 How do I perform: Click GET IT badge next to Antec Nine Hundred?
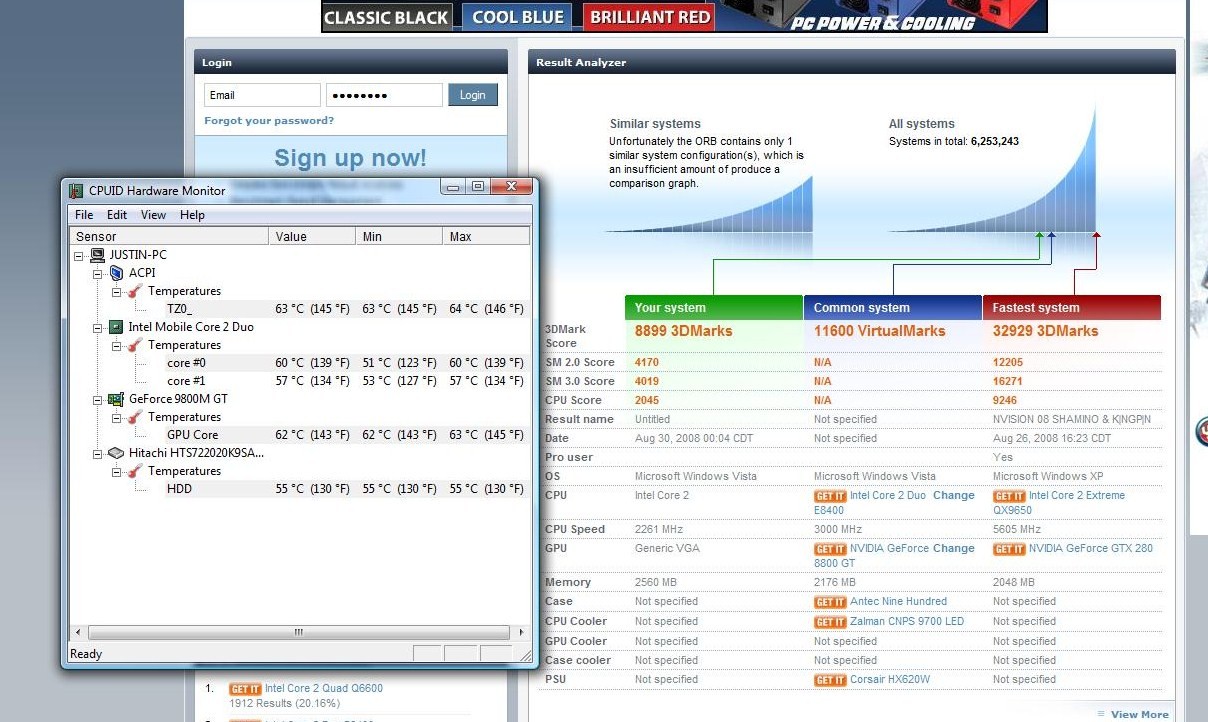coord(830,602)
